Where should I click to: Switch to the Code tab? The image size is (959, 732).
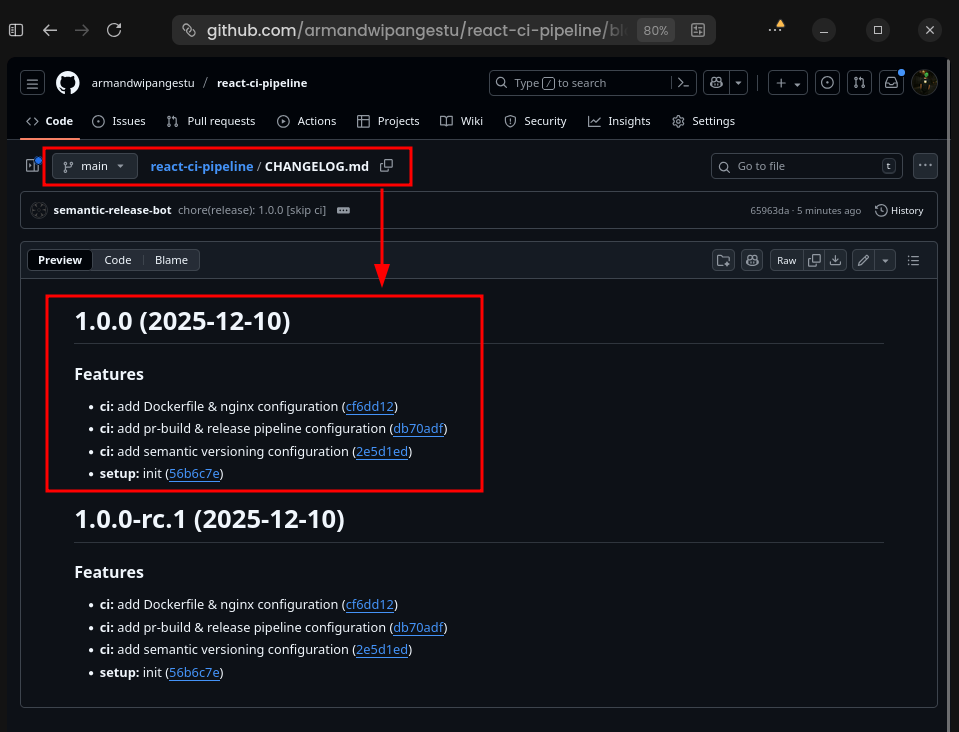click(117, 260)
